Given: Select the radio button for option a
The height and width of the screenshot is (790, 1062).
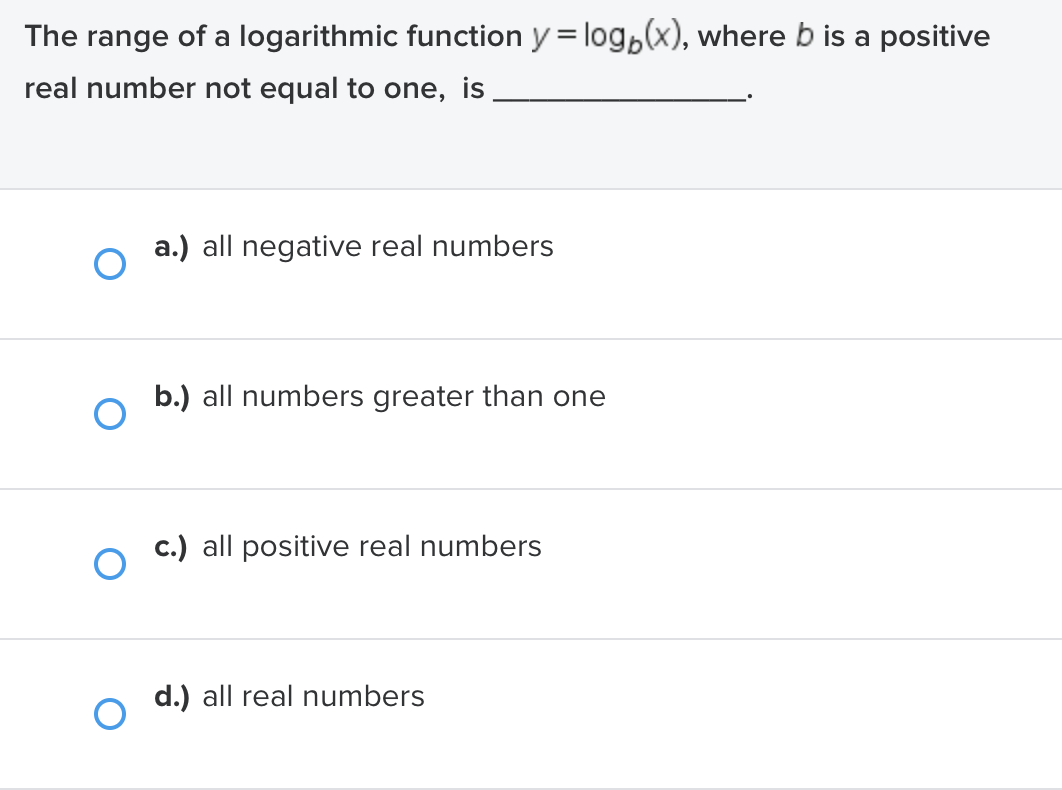Looking at the screenshot, I should [110, 264].
